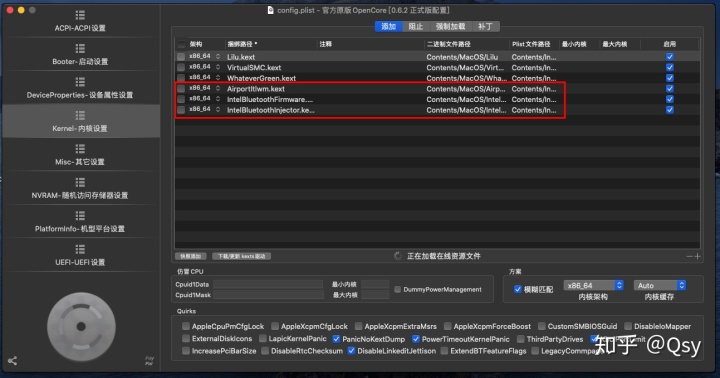Open the ACPI settings section icon
Viewport: 720px width, 378px height.
click(80, 15)
